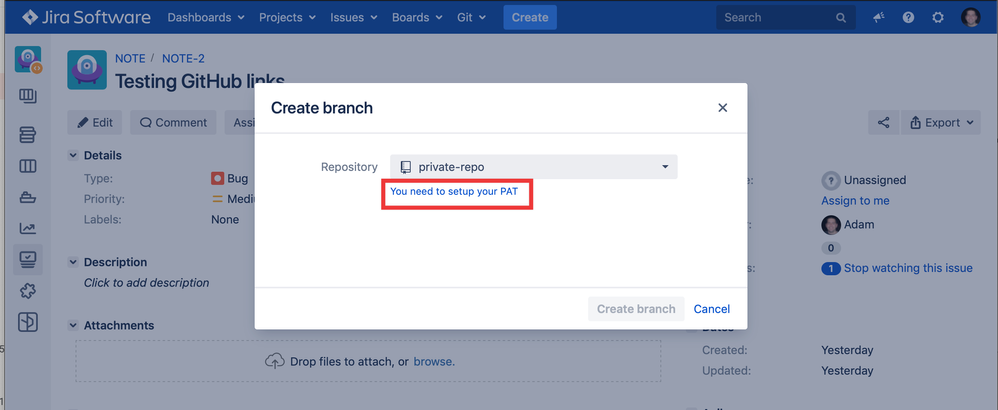Click the Jira Software logo
The width and height of the screenshot is (998, 410).
(x=87, y=17)
